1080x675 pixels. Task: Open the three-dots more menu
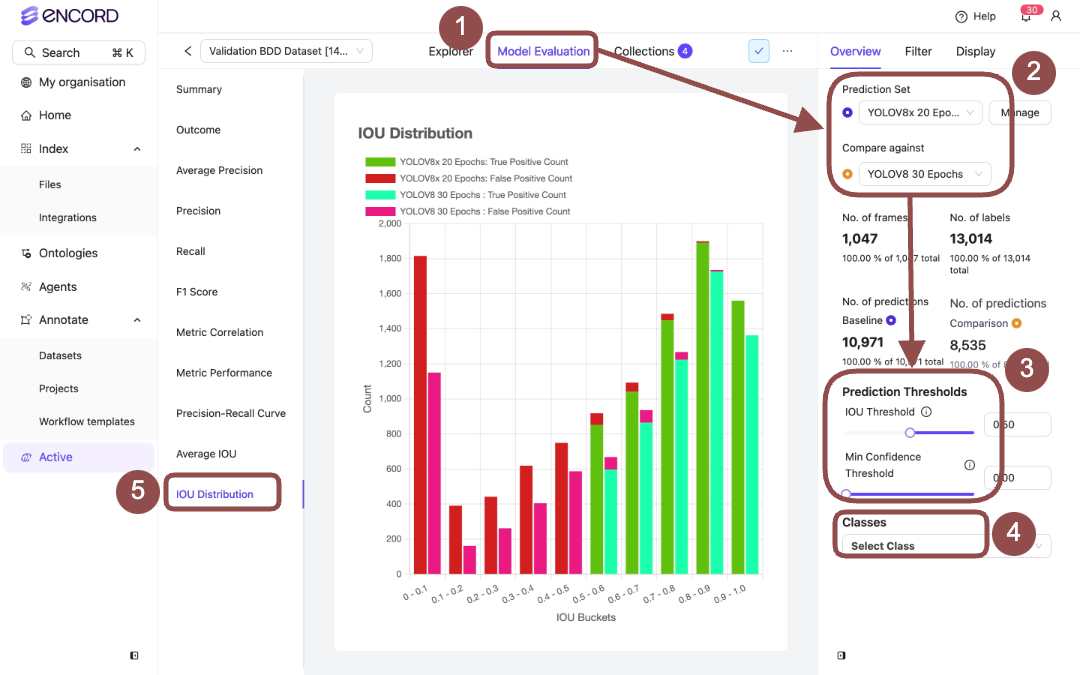(787, 51)
